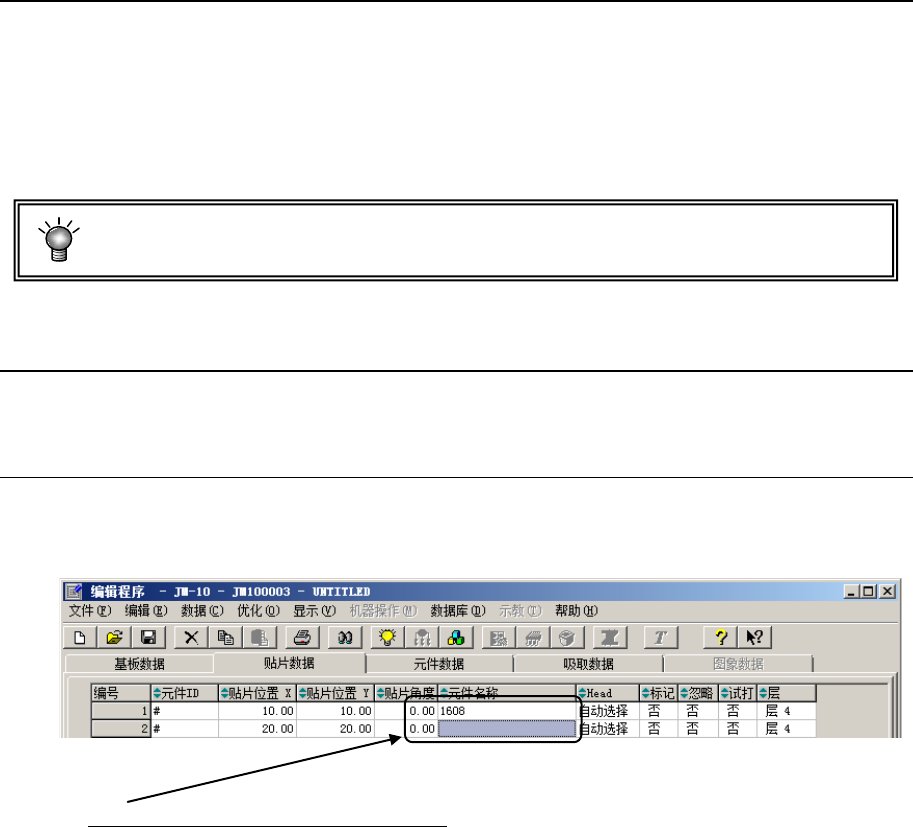Click the Save floppy disk icon
Image resolution: width=913 pixels, height=827 pixels.
point(148,638)
